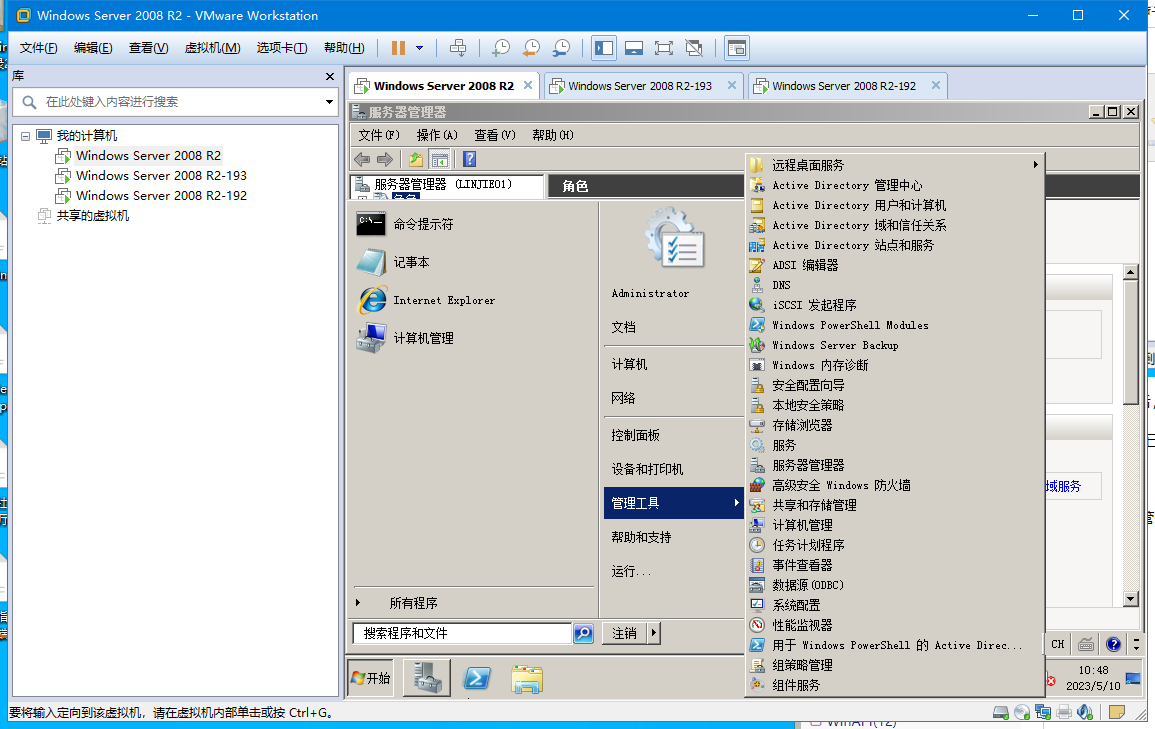
Task: Click the start menu search magnifier button
Action: [583, 633]
